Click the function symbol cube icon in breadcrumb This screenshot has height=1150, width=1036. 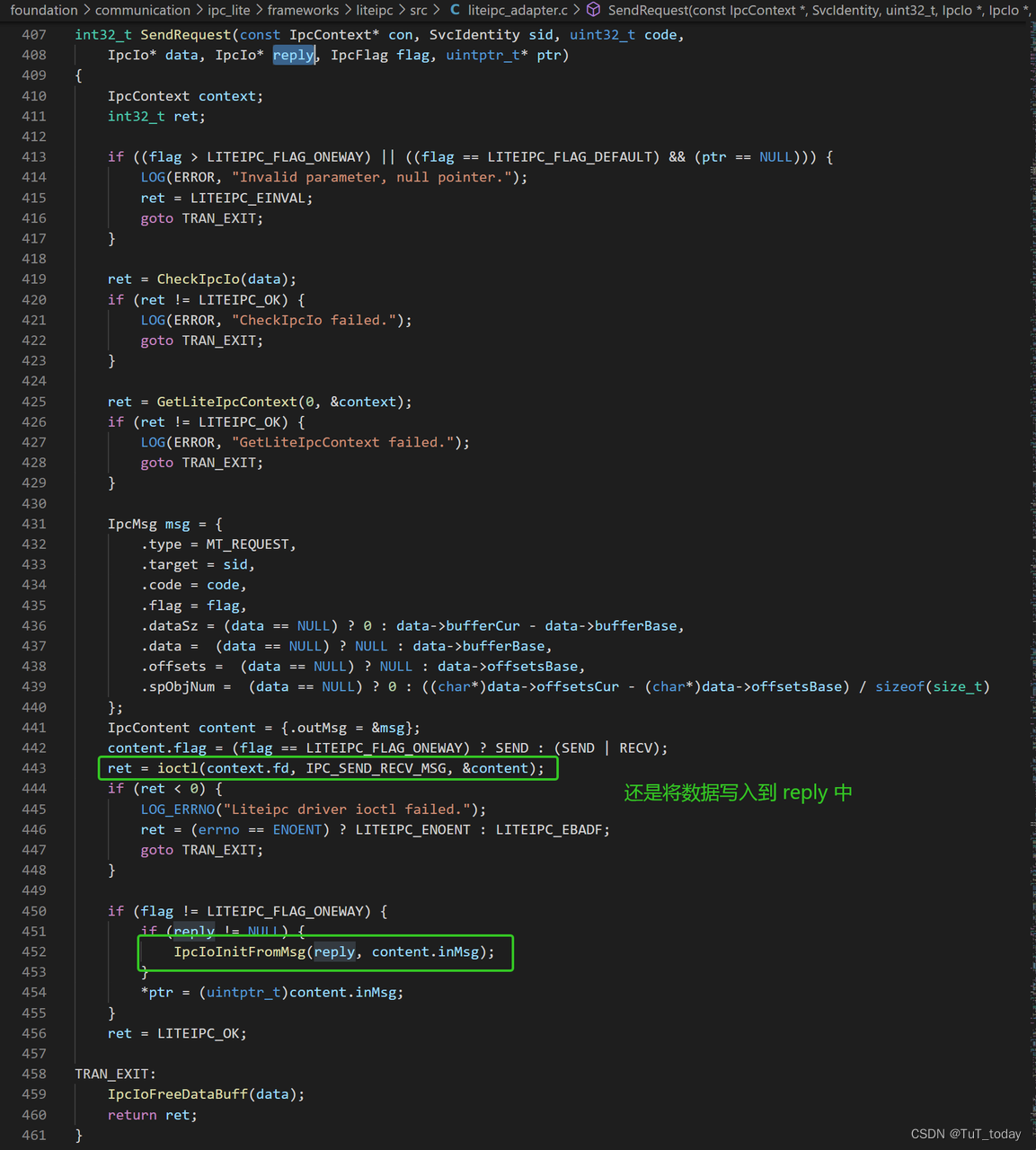(594, 10)
